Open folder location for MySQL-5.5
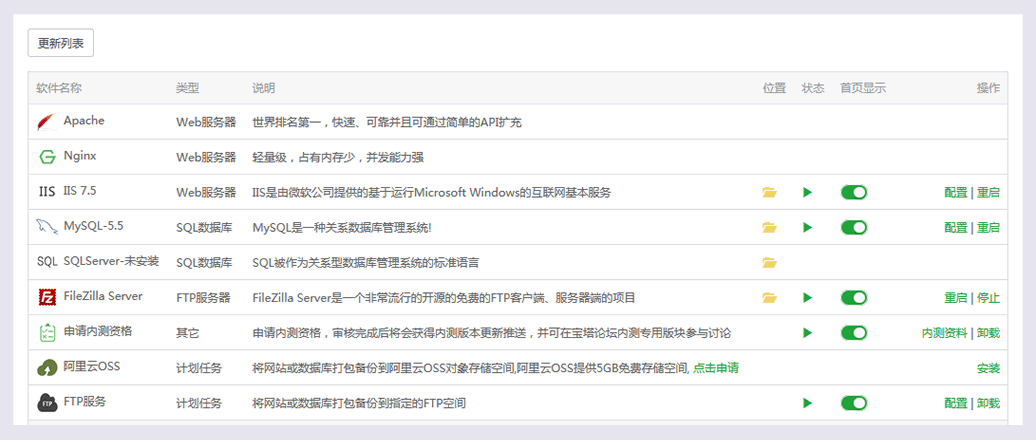 769,227
